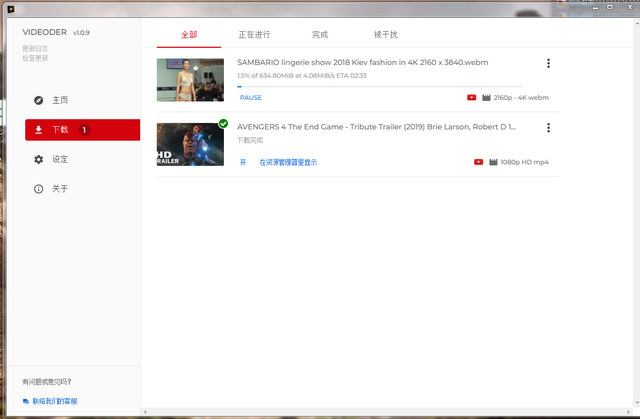
Task: Open 更新日志 changelog link
Action: pyautogui.click(x=35, y=48)
